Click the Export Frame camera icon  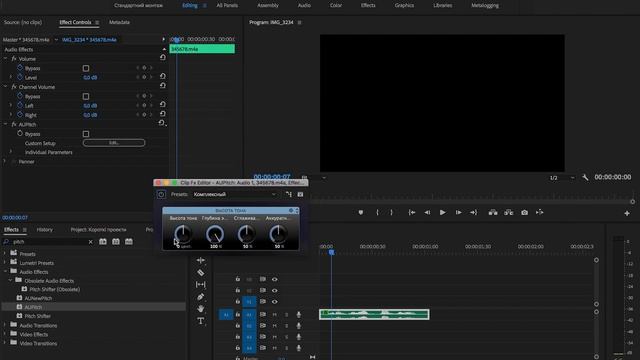524,212
